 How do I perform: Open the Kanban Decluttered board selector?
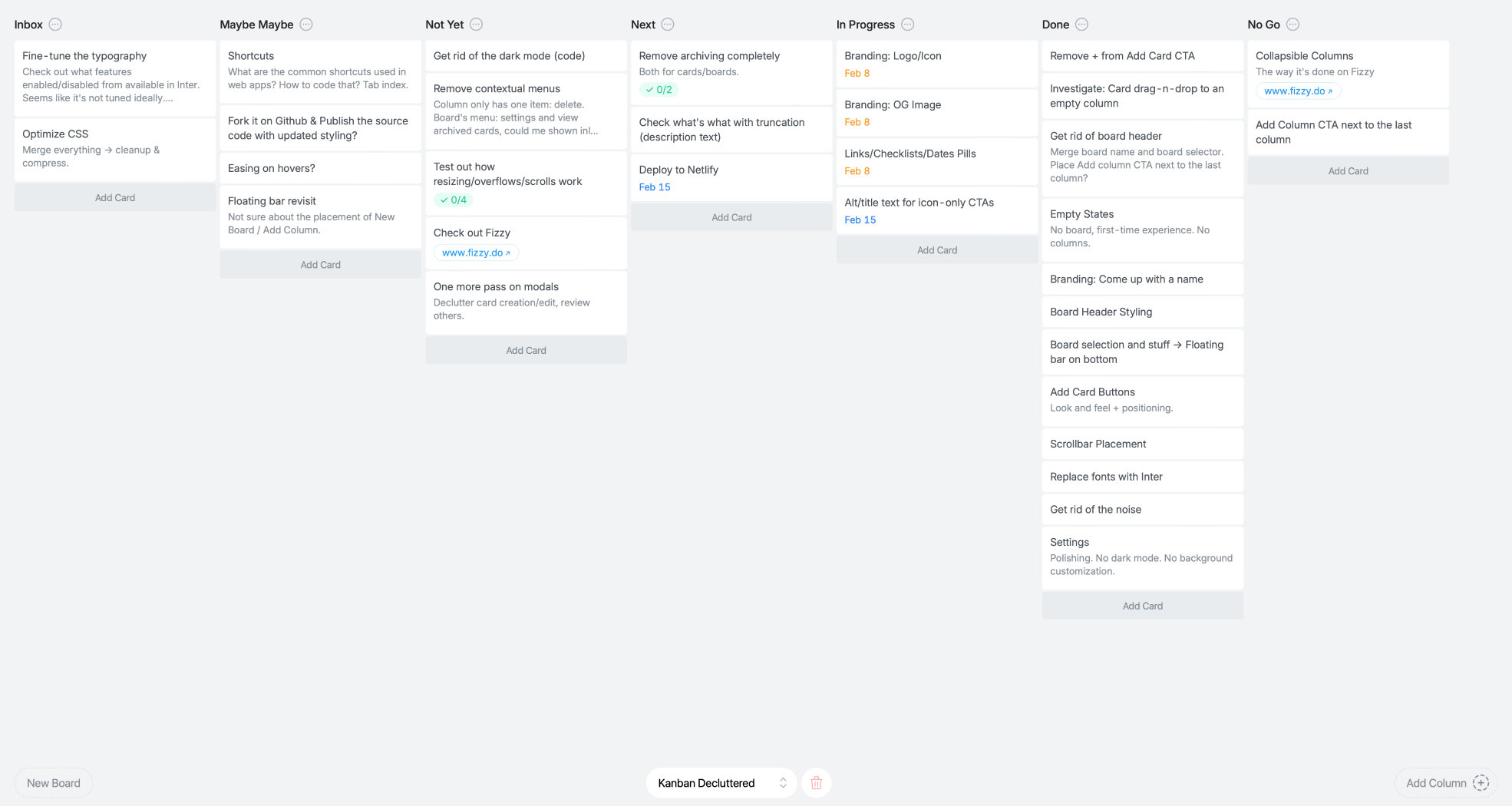pyautogui.click(x=721, y=783)
